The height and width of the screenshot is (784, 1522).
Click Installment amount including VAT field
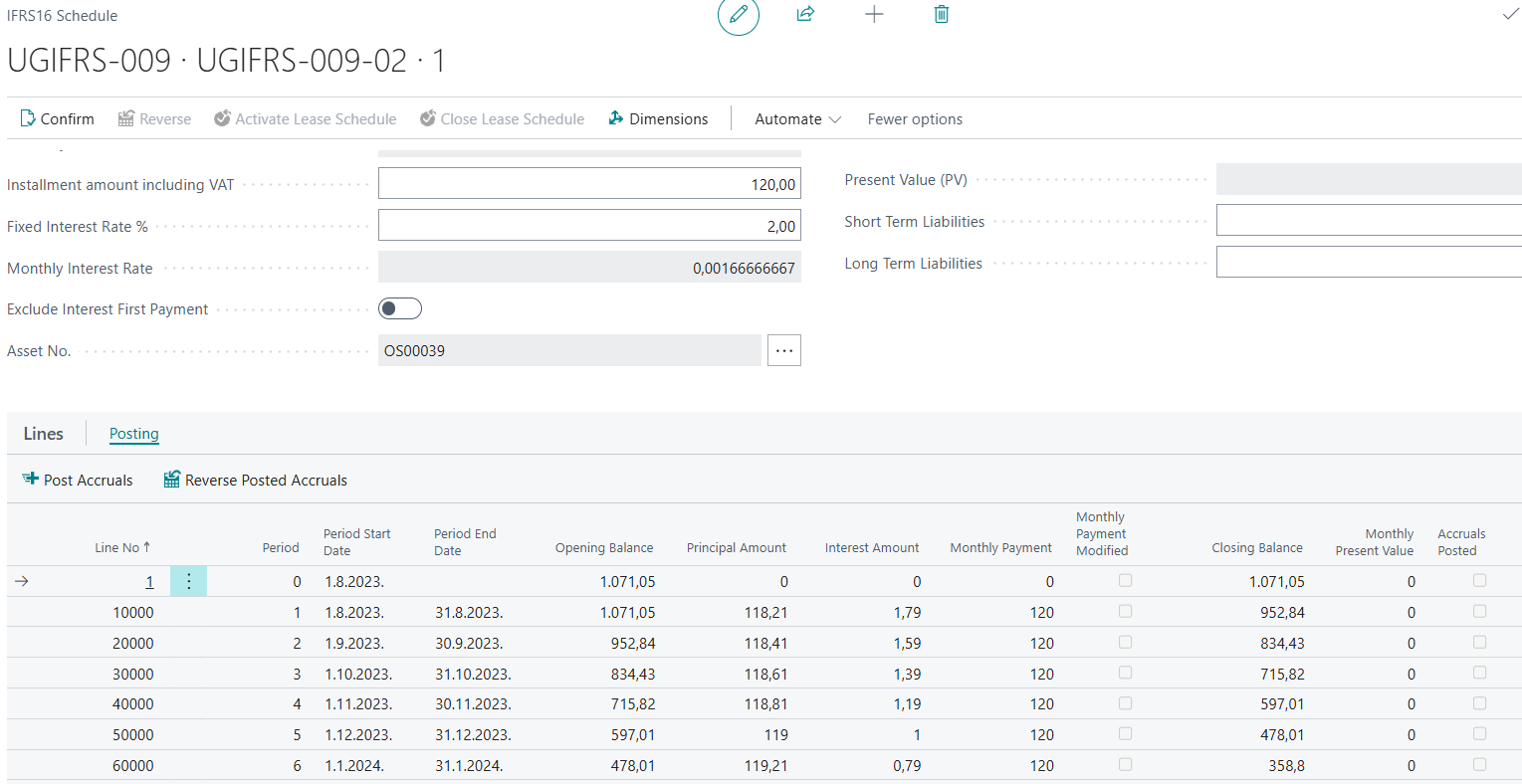click(589, 184)
